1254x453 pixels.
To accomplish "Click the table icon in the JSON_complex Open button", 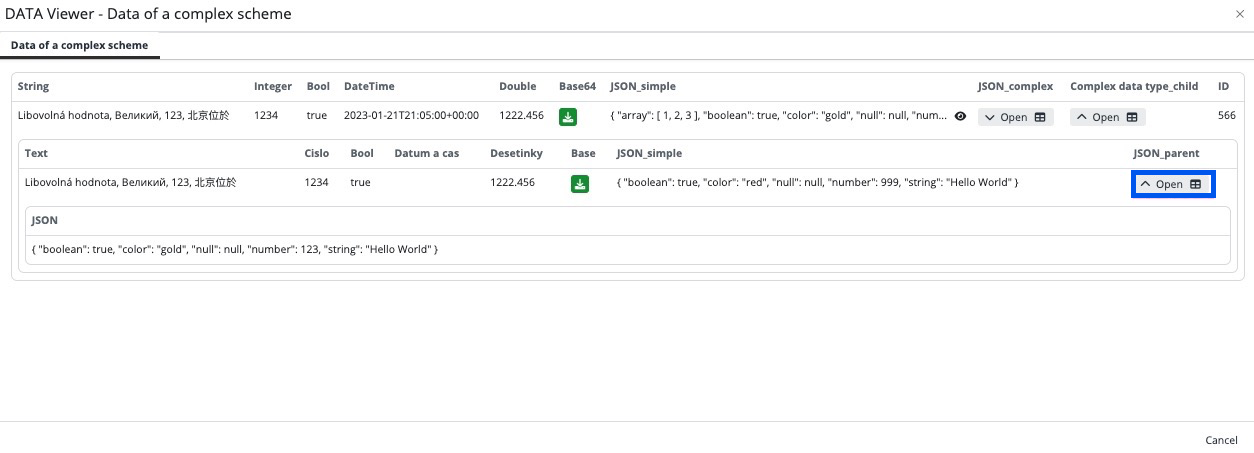I will (1040, 117).
